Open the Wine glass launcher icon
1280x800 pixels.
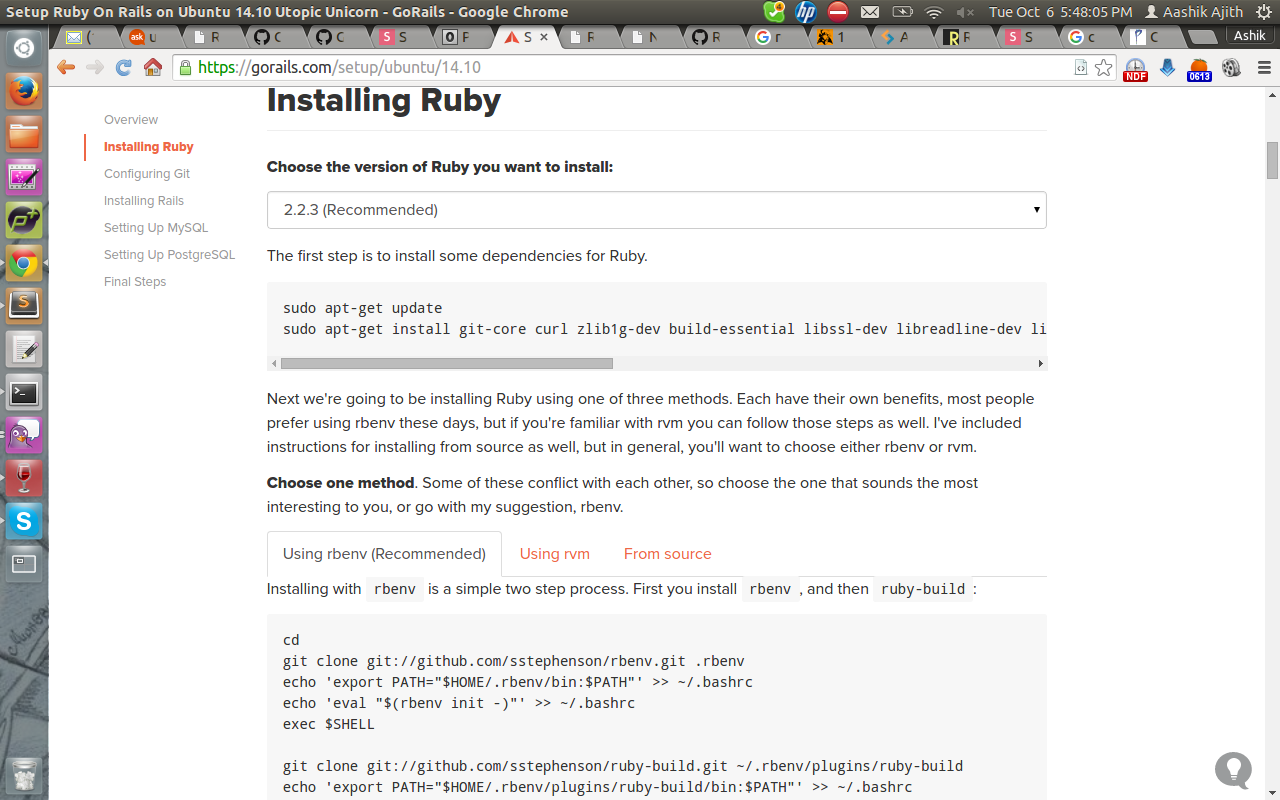pyautogui.click(x=24, y=478)
